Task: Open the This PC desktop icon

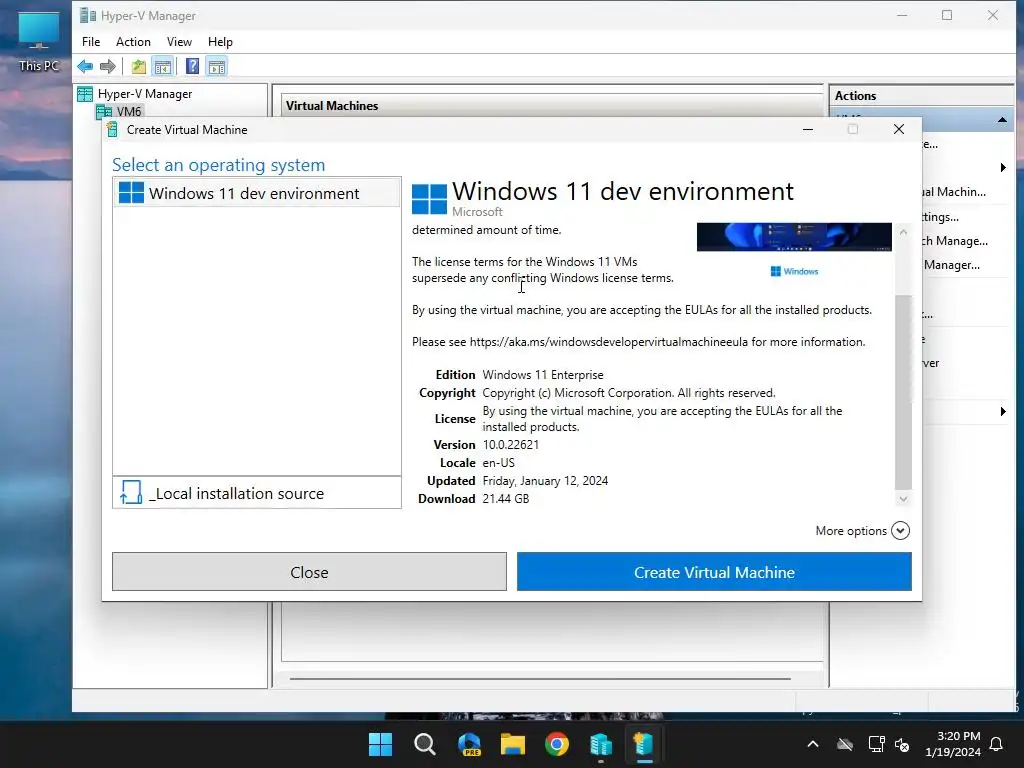Action: [39, 40]
